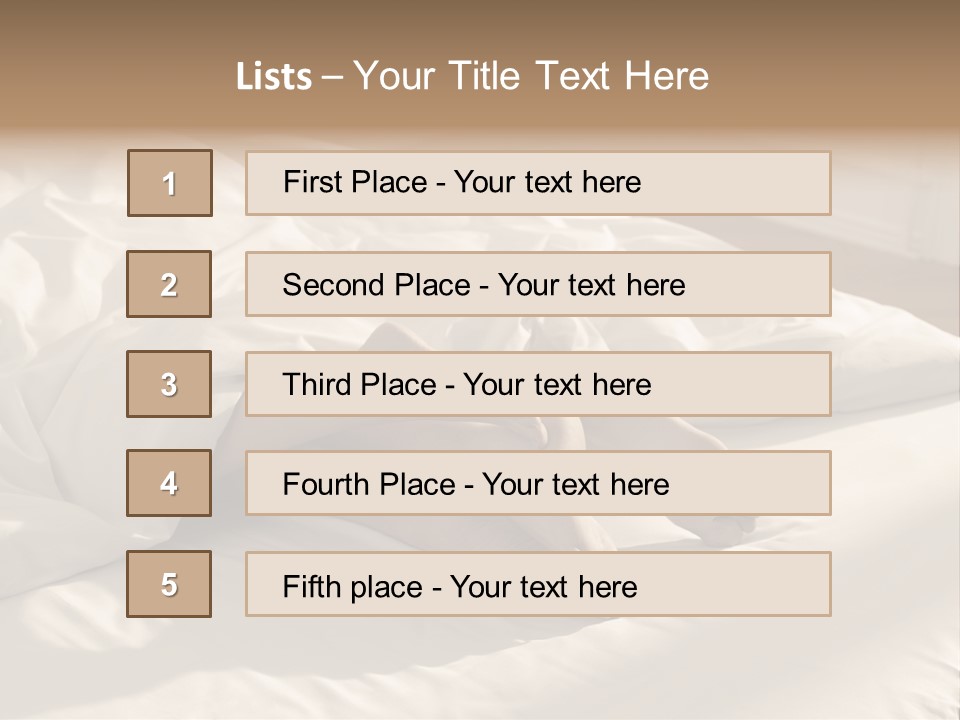
Task: Click the words 'Fifth place'
Action: pos(350,586)
